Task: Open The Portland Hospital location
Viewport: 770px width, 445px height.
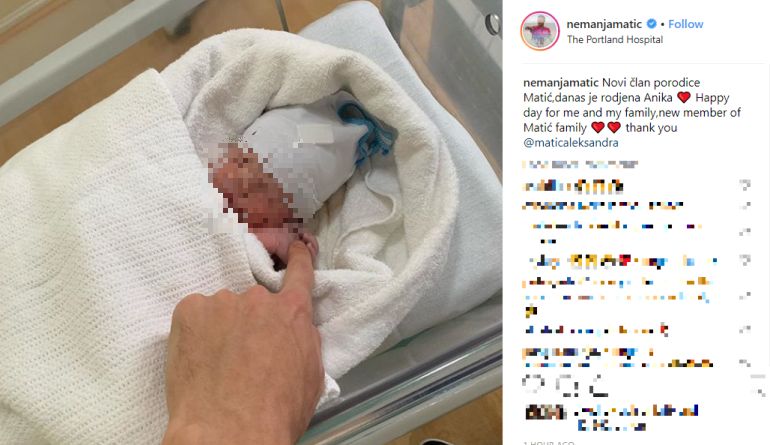Action: coord(615,39)
